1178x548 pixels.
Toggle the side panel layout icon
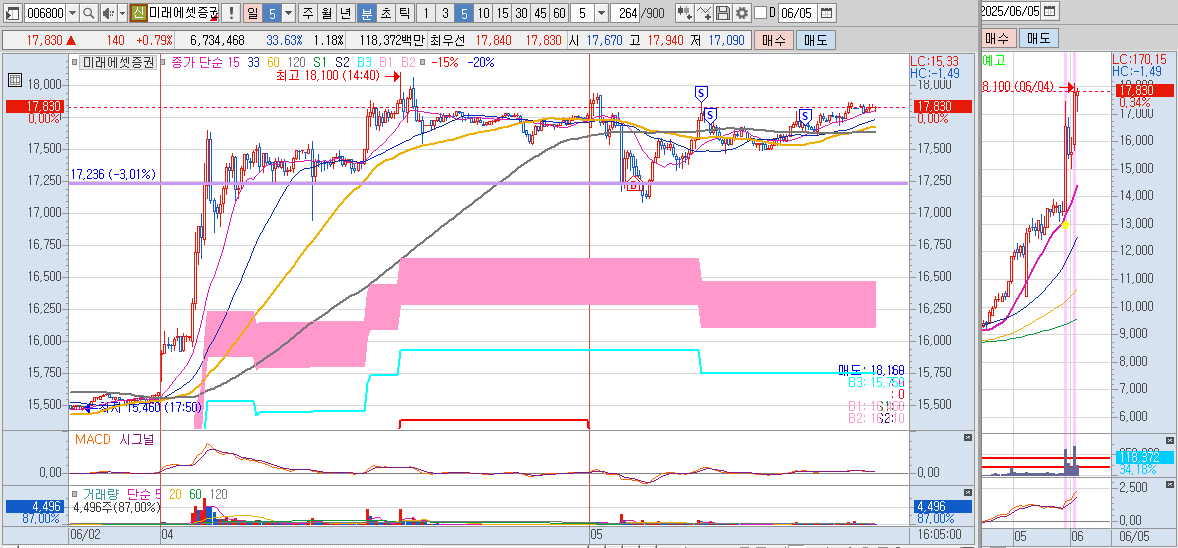click(12, 13)
